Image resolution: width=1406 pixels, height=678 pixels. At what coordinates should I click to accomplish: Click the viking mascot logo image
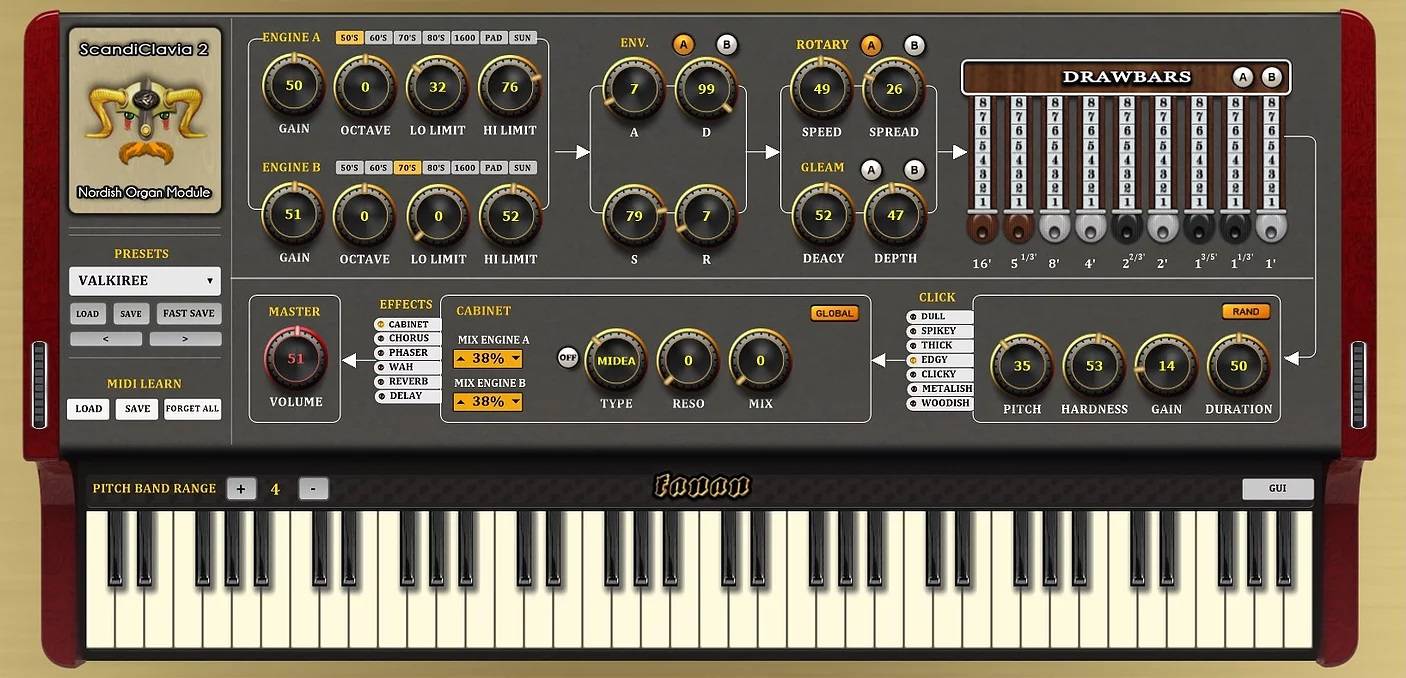click(x=144, y=122)
